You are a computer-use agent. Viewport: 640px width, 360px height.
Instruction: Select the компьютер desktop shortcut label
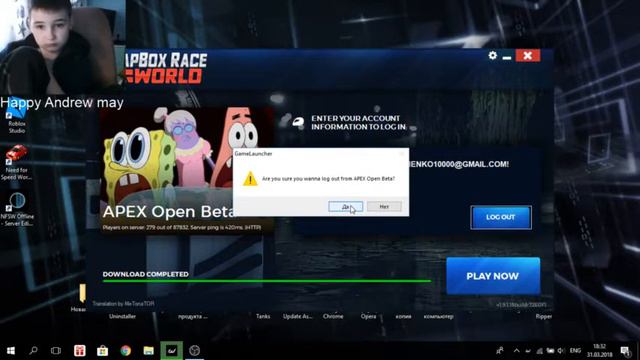click(x=438, y=316)
